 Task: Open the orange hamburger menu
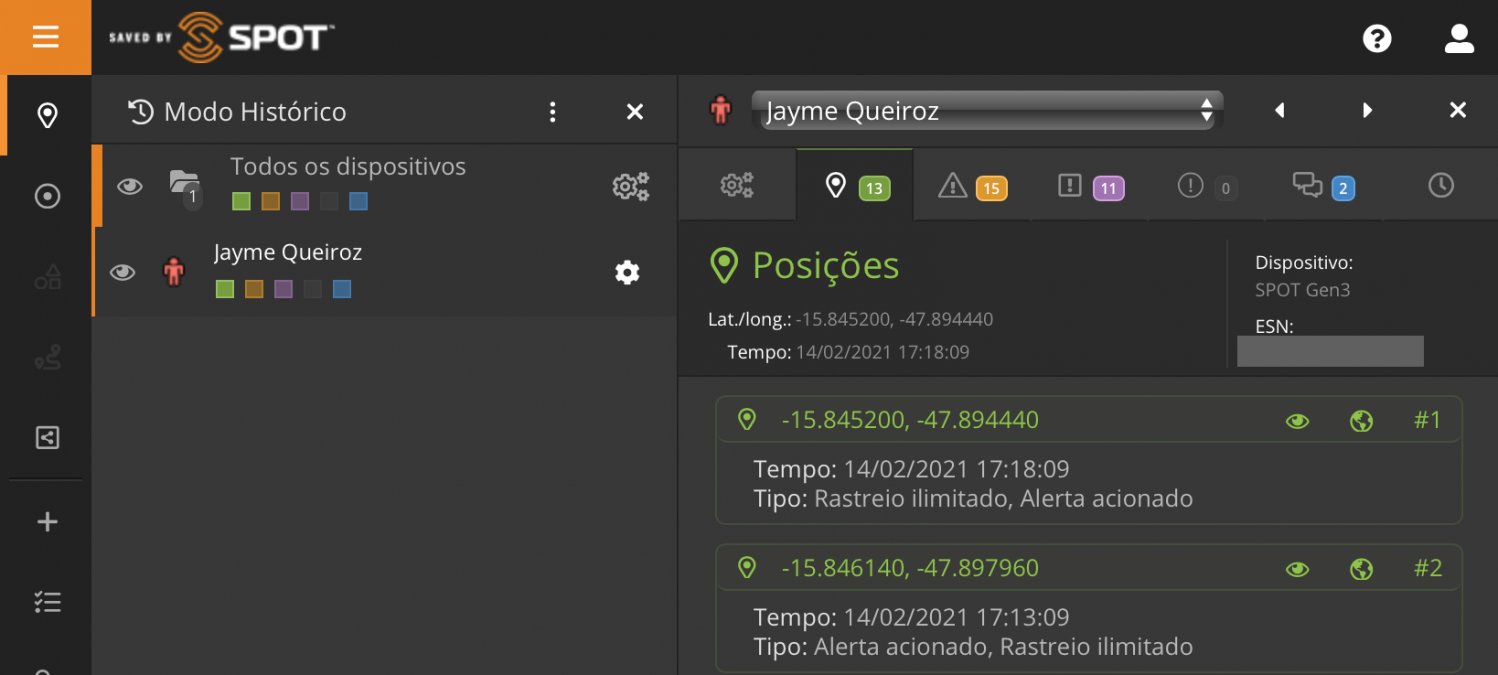point(45,37)
